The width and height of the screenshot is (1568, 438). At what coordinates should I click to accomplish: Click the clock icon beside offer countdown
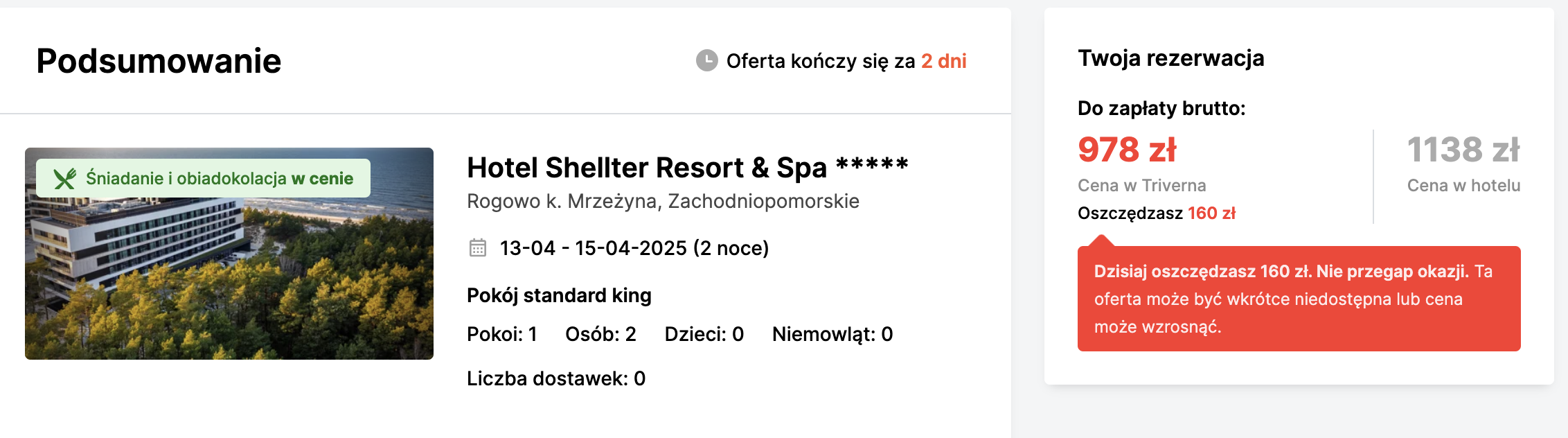706,60
